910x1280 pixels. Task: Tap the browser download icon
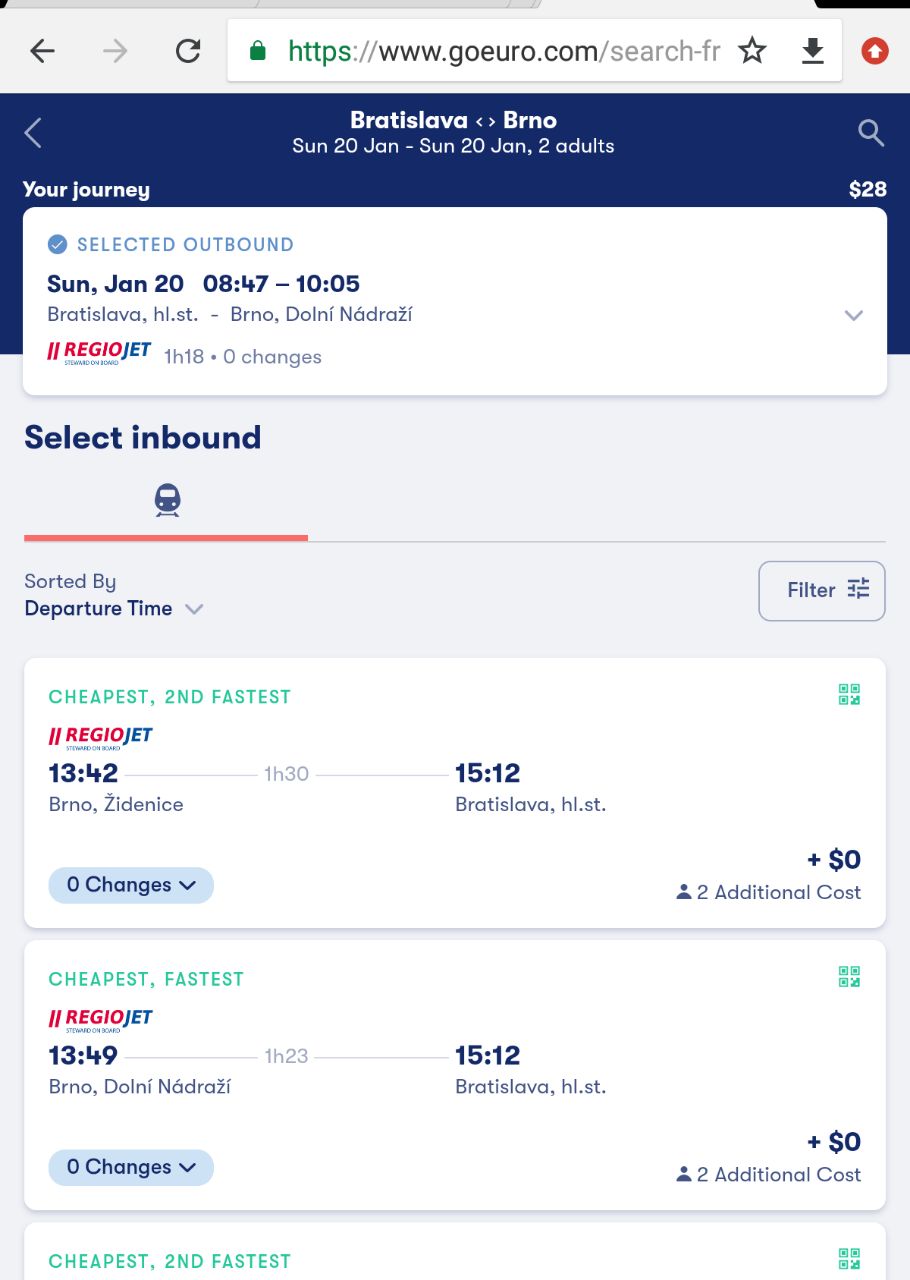pos(813,51)
